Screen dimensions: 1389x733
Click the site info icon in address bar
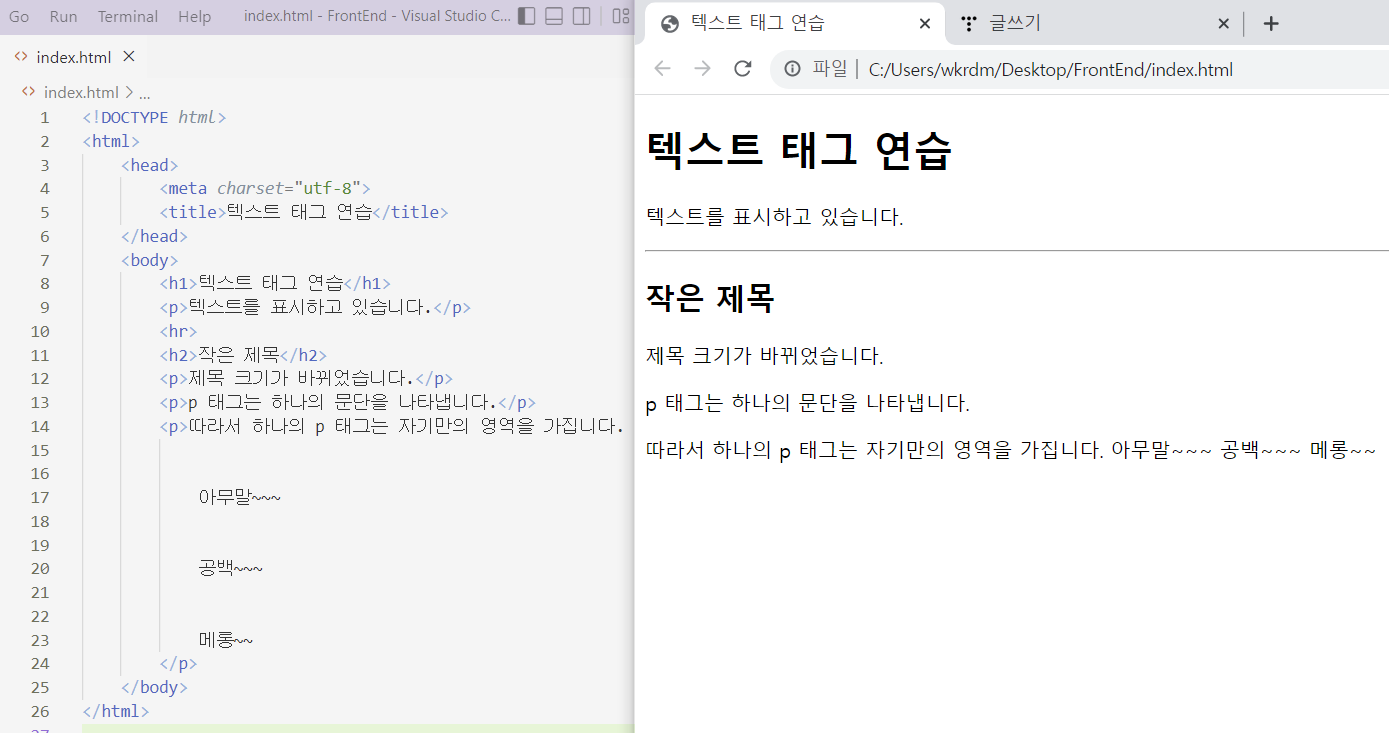tap(793, 68)
